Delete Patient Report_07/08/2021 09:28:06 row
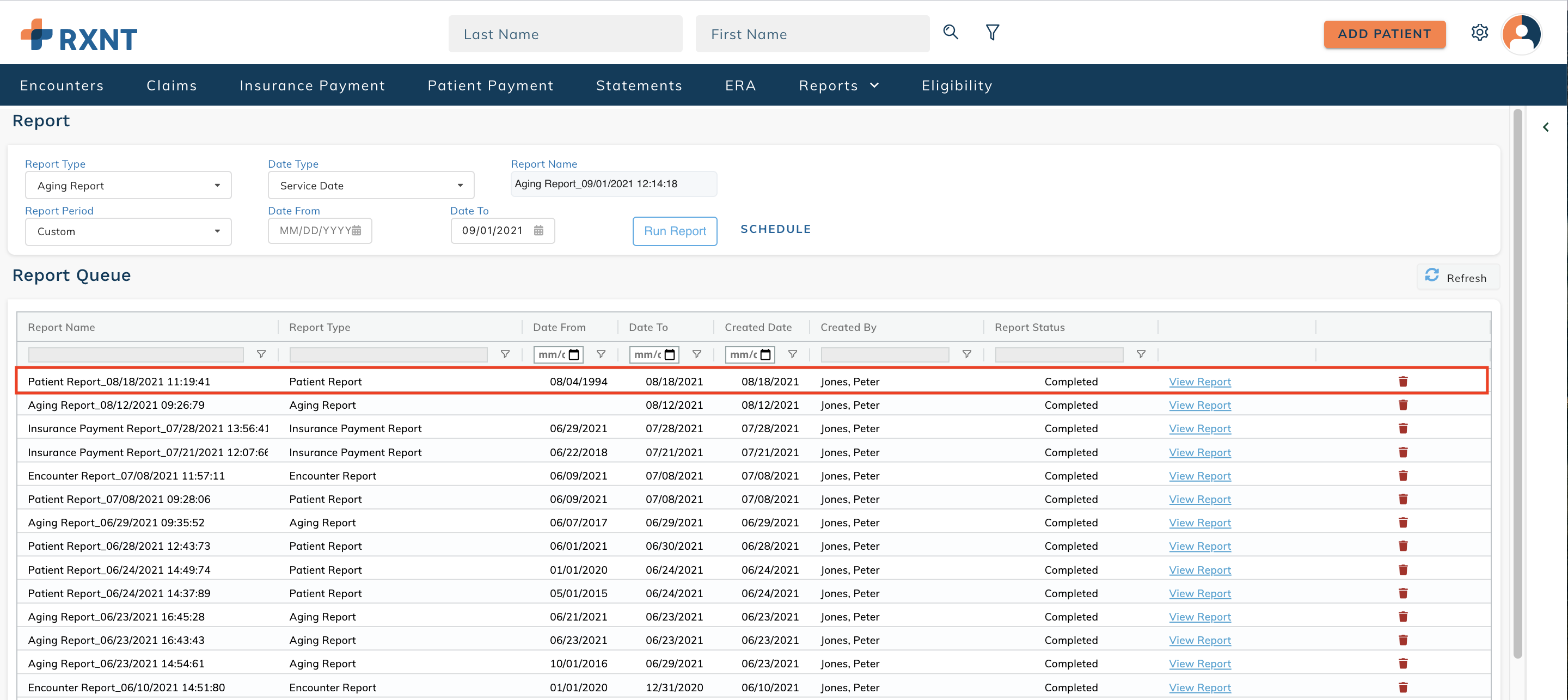 pyautogui.click(x=1403, y=499)
